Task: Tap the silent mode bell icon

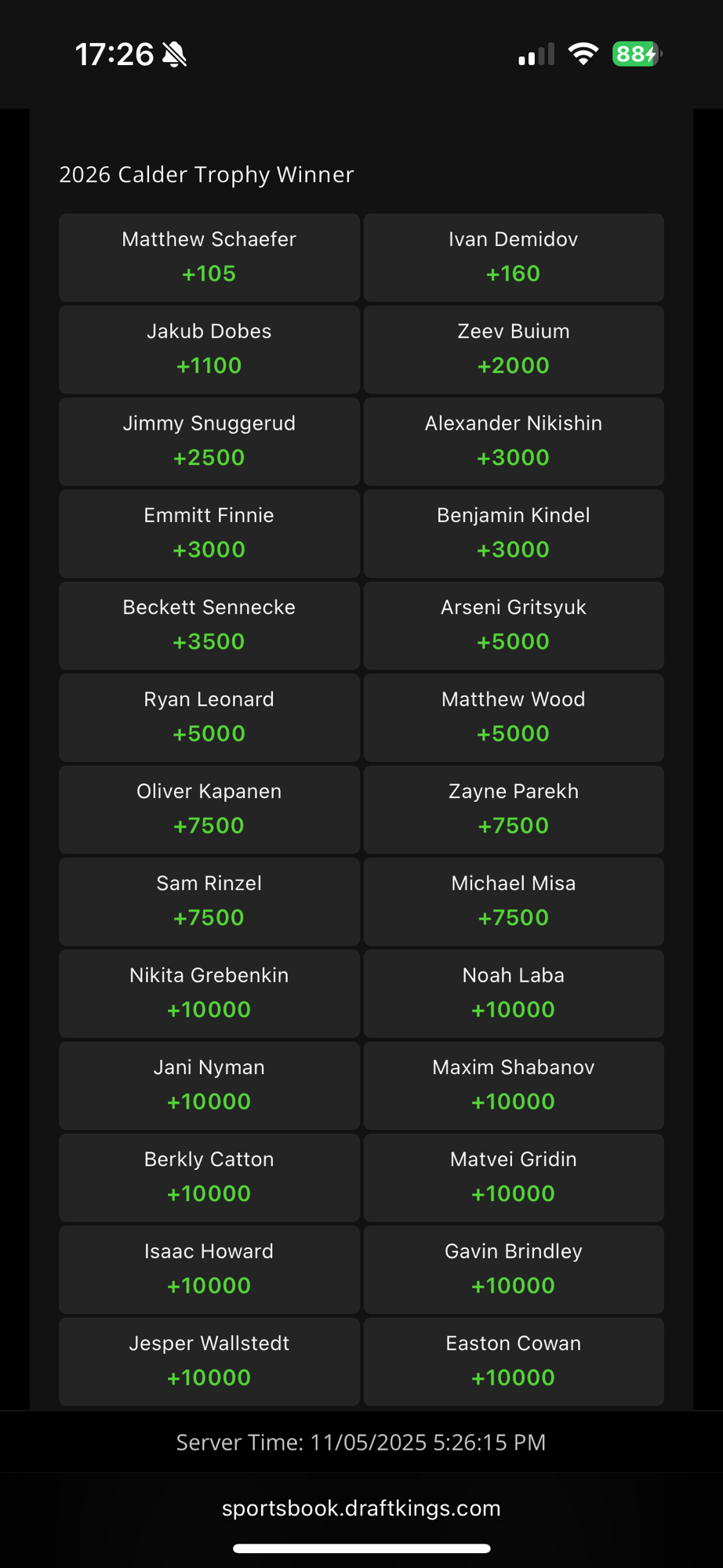Action: click(174, 55)
